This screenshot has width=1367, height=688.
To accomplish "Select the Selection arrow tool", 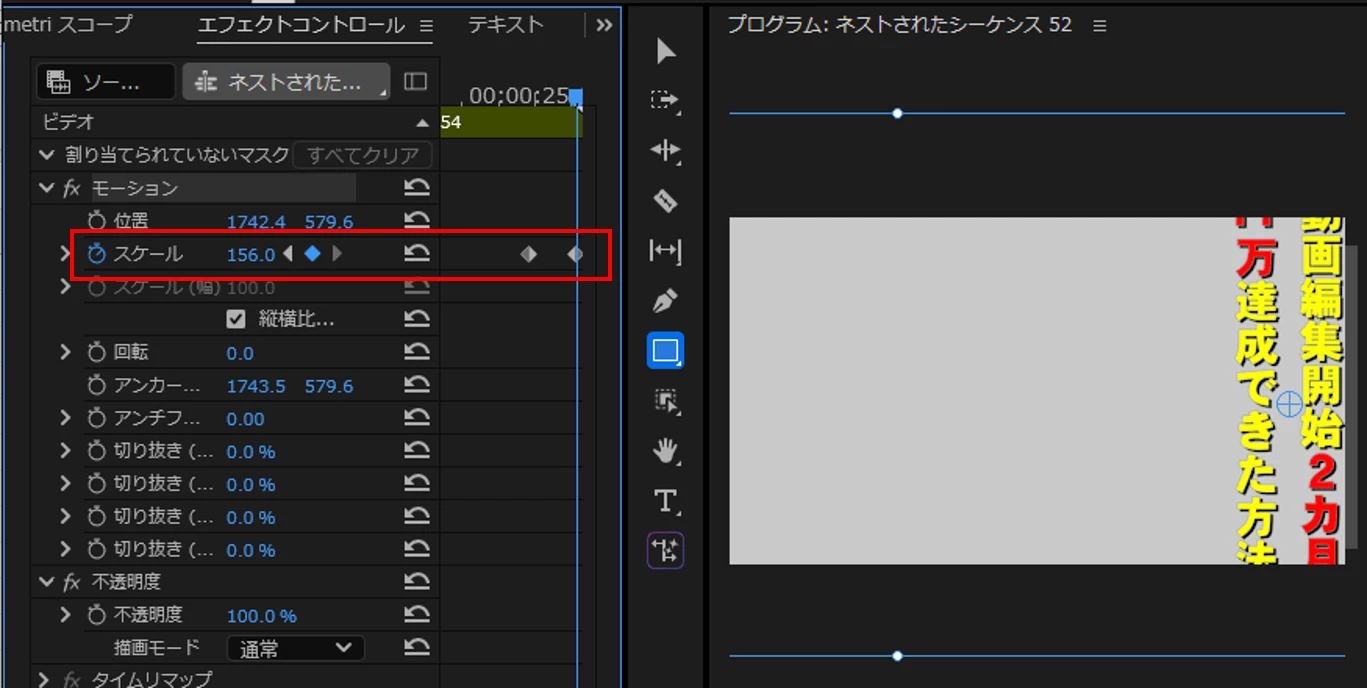I will coord(666,51).
